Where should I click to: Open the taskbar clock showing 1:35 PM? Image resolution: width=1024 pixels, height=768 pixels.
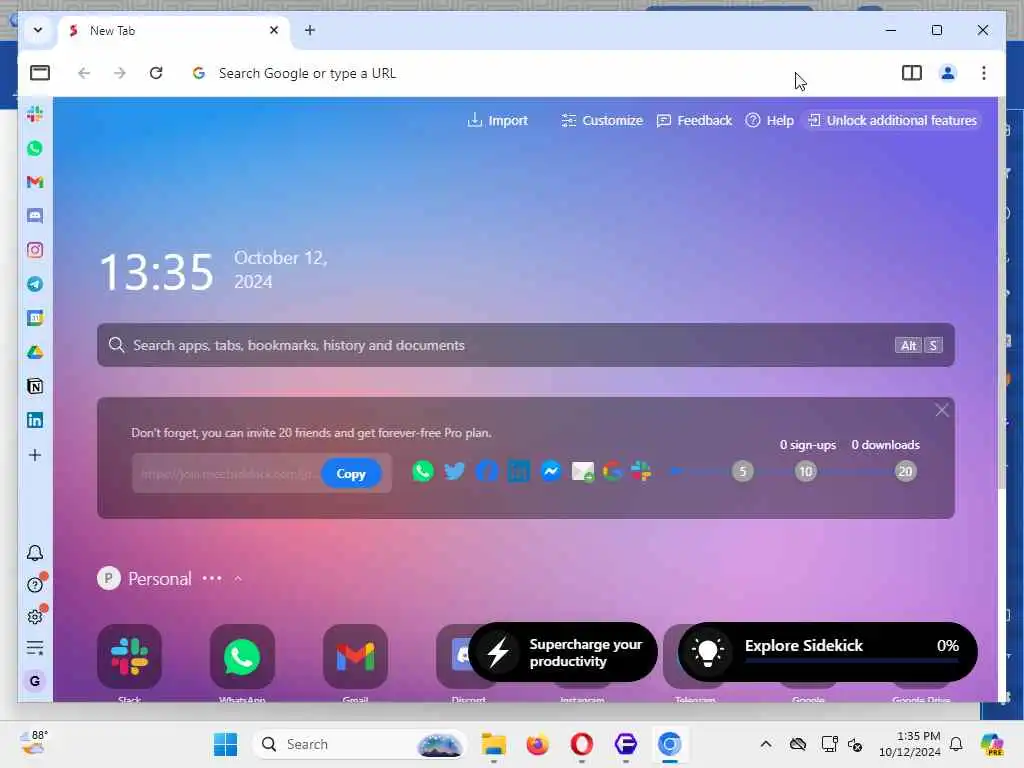pos(910,744)
